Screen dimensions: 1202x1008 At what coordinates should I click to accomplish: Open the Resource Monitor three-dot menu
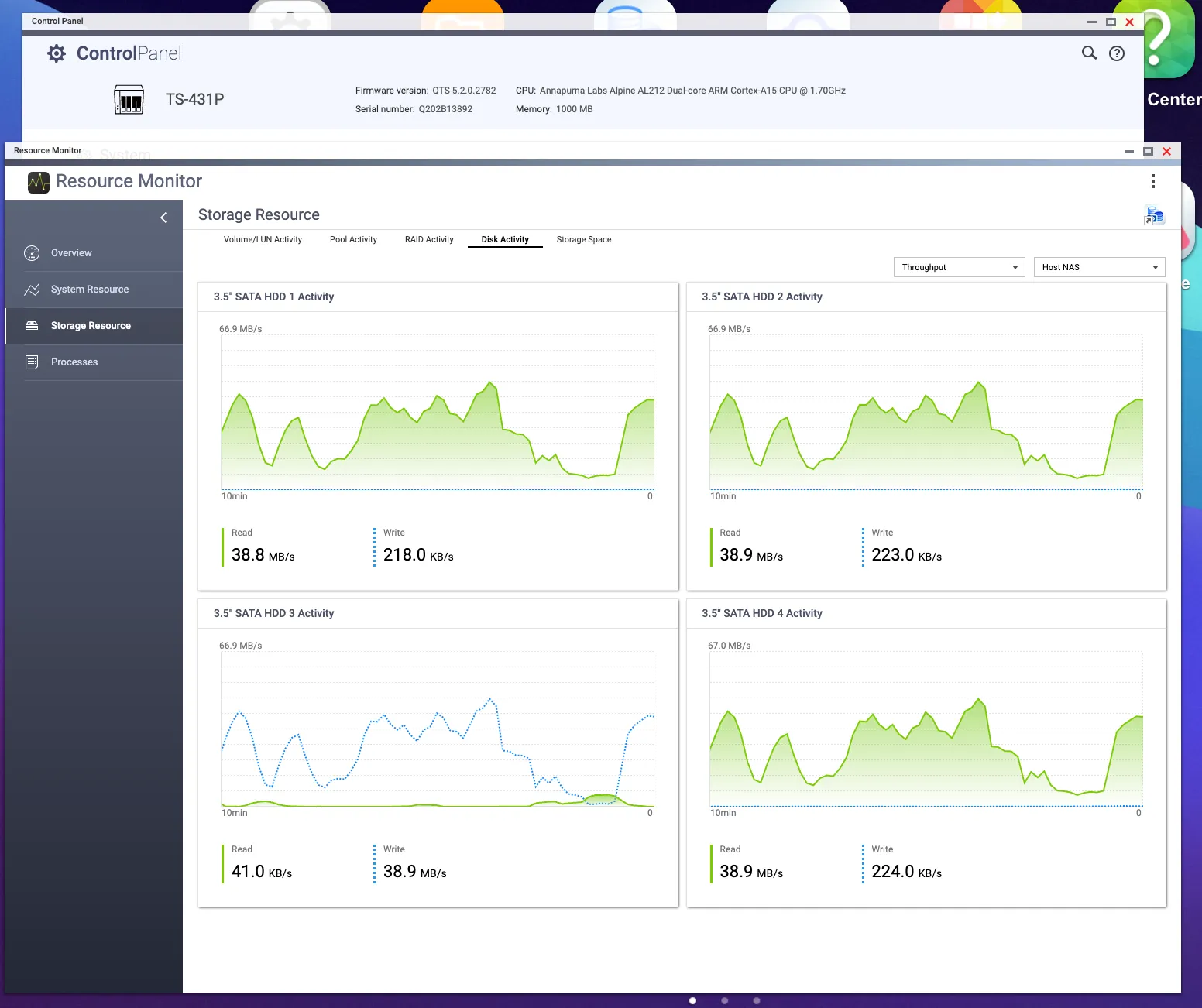1152,181
